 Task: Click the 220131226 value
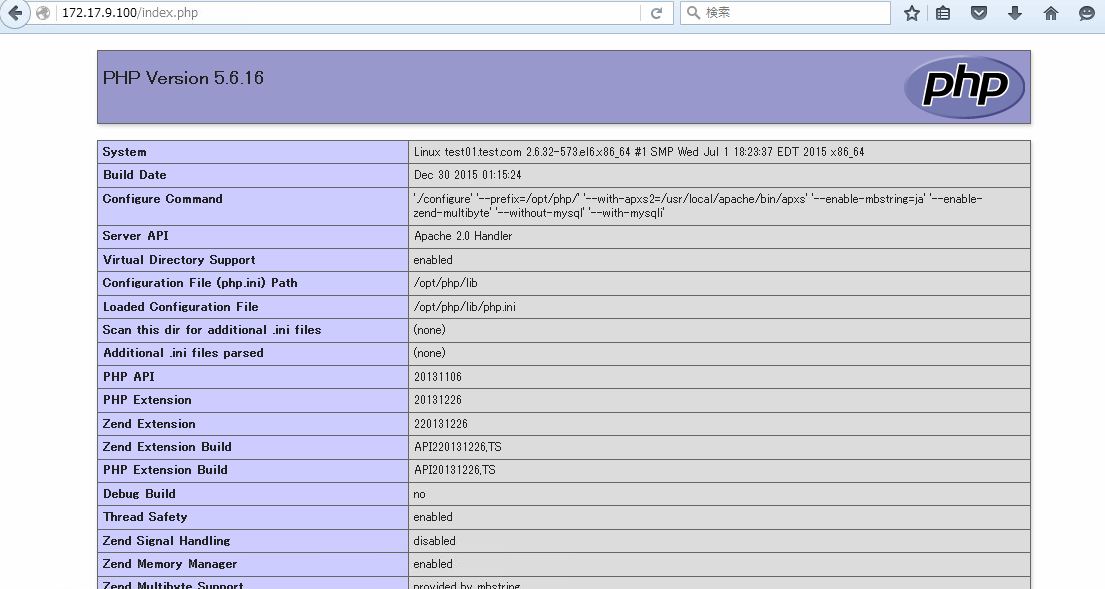coord(440,423)
